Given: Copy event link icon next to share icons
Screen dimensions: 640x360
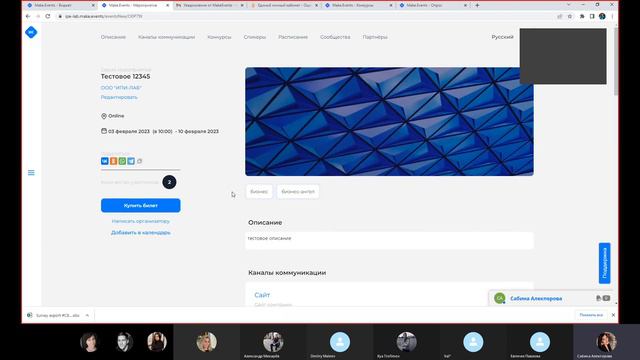Looking at the screenshot, I should [140, 161].
